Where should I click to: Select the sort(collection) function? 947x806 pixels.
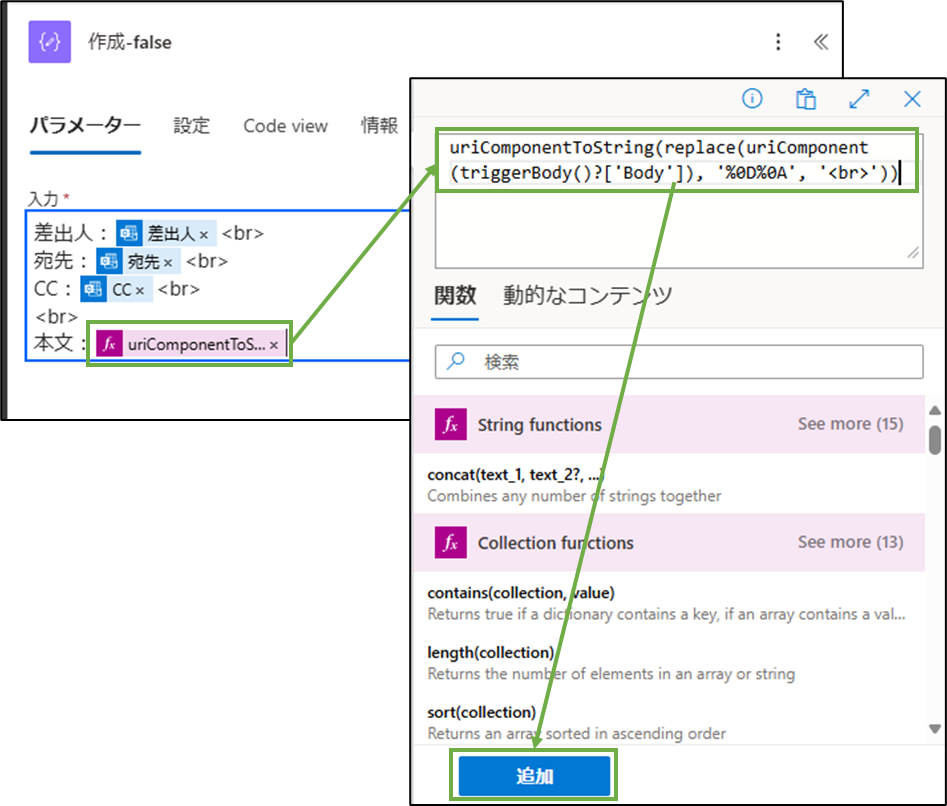click(x=669, y=723)
